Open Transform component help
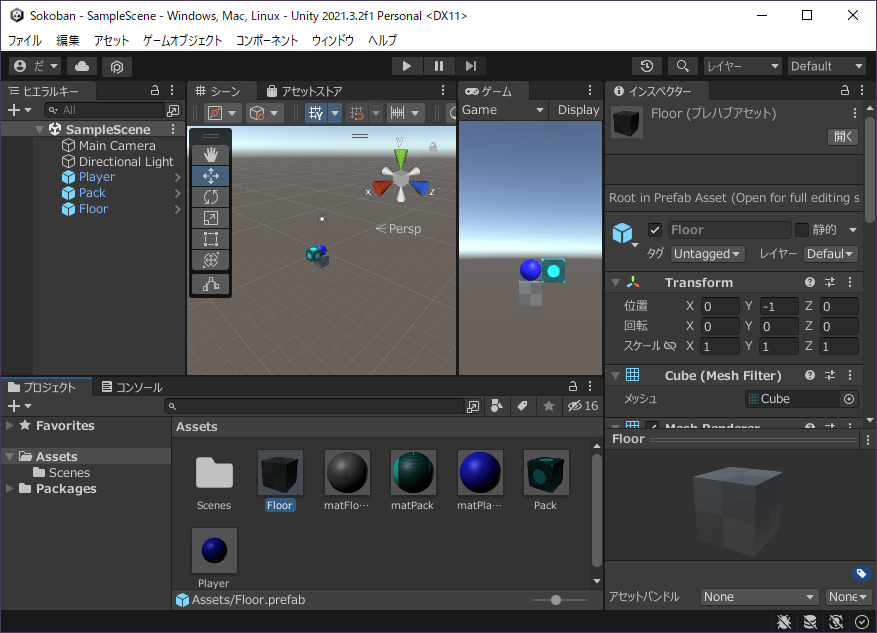 [x=810, y=282]
